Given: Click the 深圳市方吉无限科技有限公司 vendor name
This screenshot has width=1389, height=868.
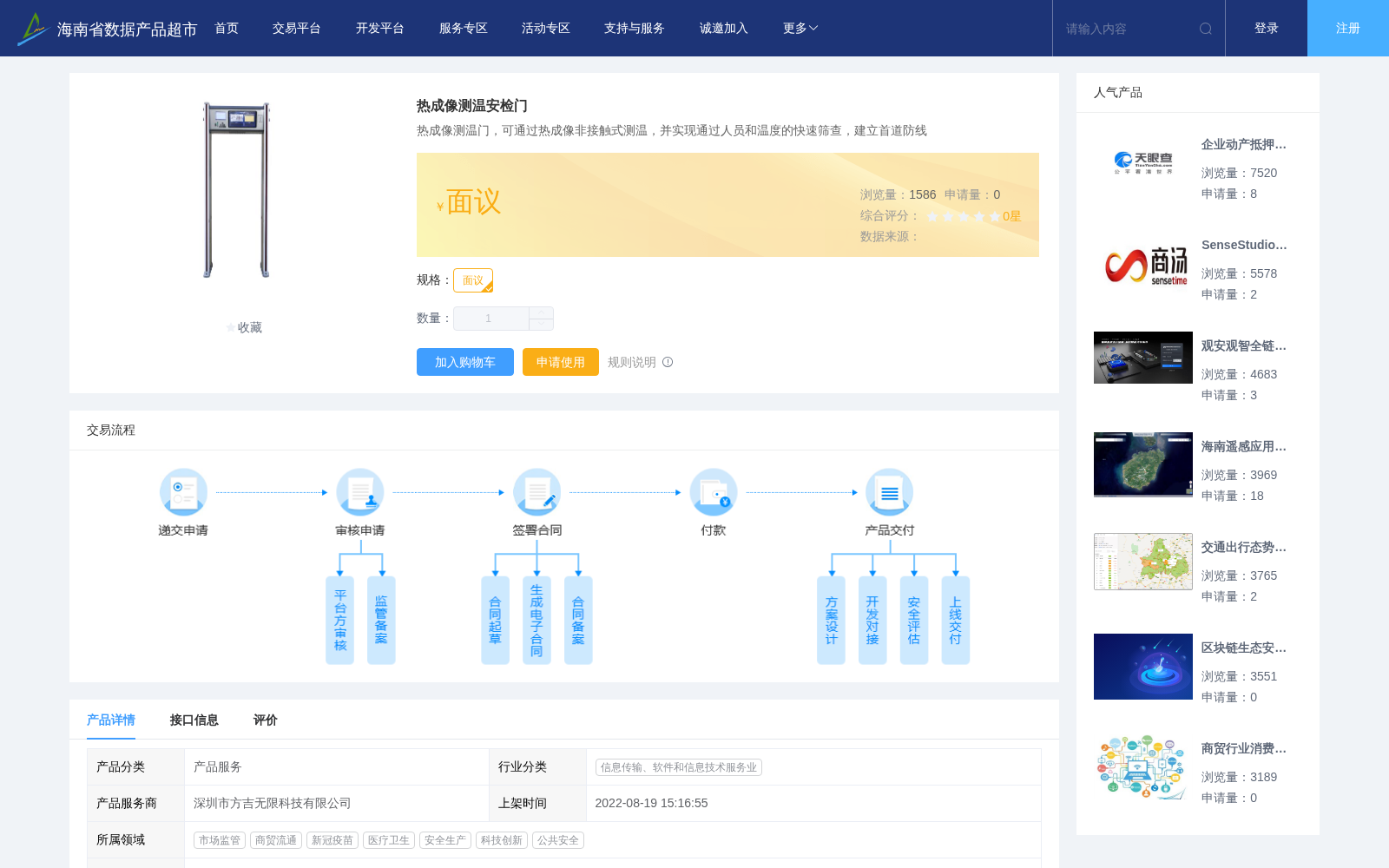Looking at the screenshot, I should click(x=273, y=804).
